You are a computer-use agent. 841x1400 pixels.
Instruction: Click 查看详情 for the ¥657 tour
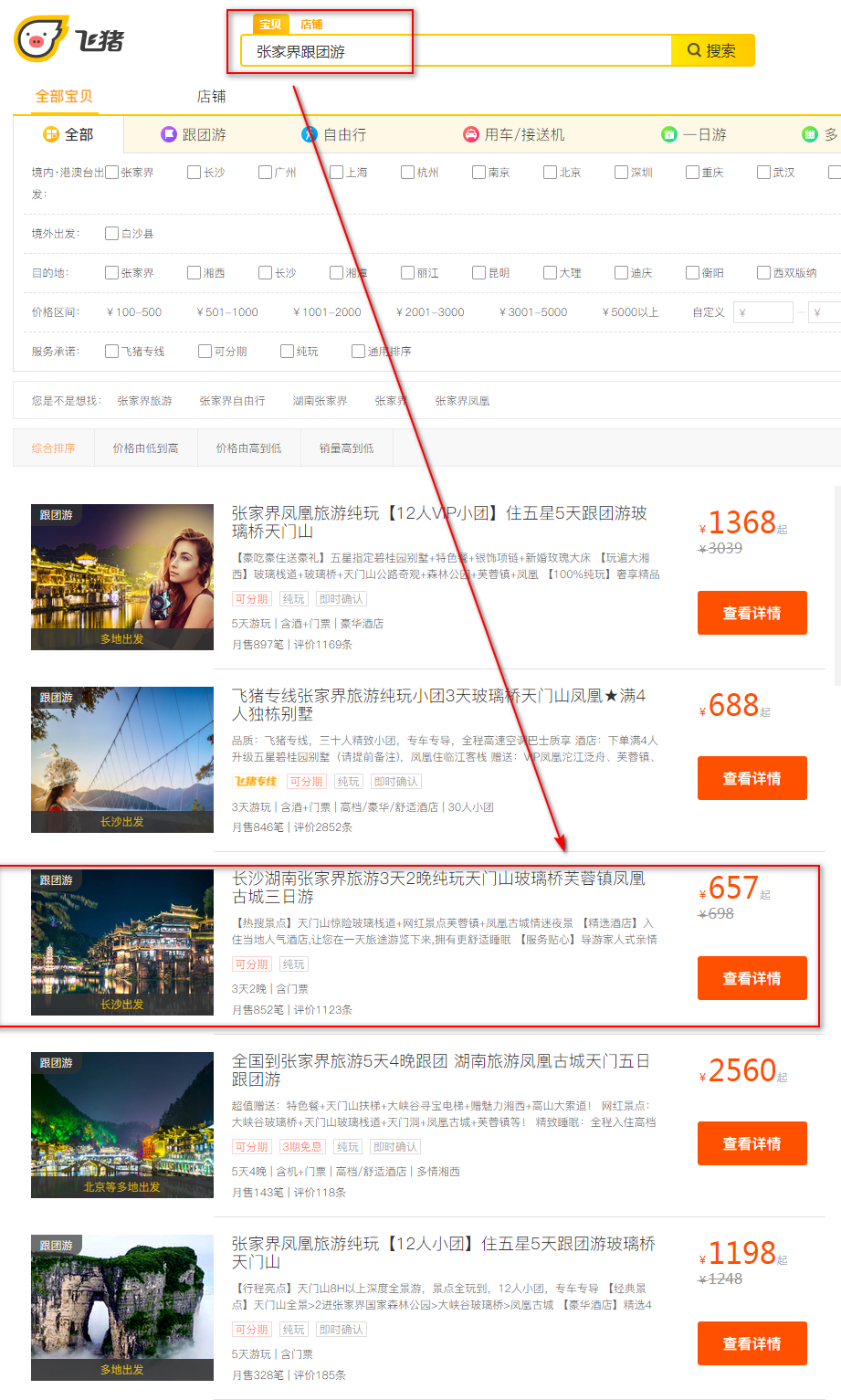[x=752, y=978]
